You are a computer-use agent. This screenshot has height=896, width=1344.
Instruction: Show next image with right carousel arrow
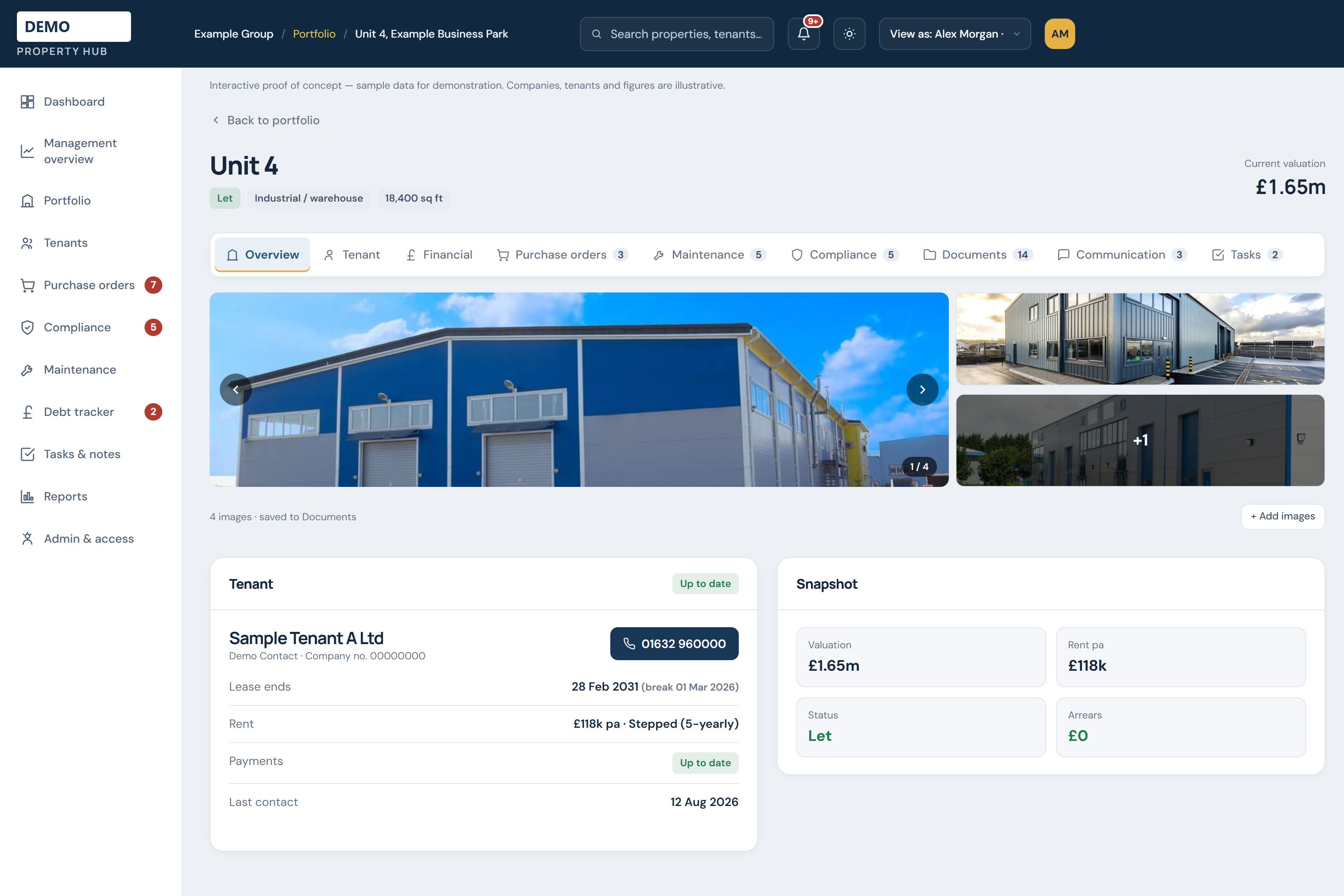[x=922, y=390]
